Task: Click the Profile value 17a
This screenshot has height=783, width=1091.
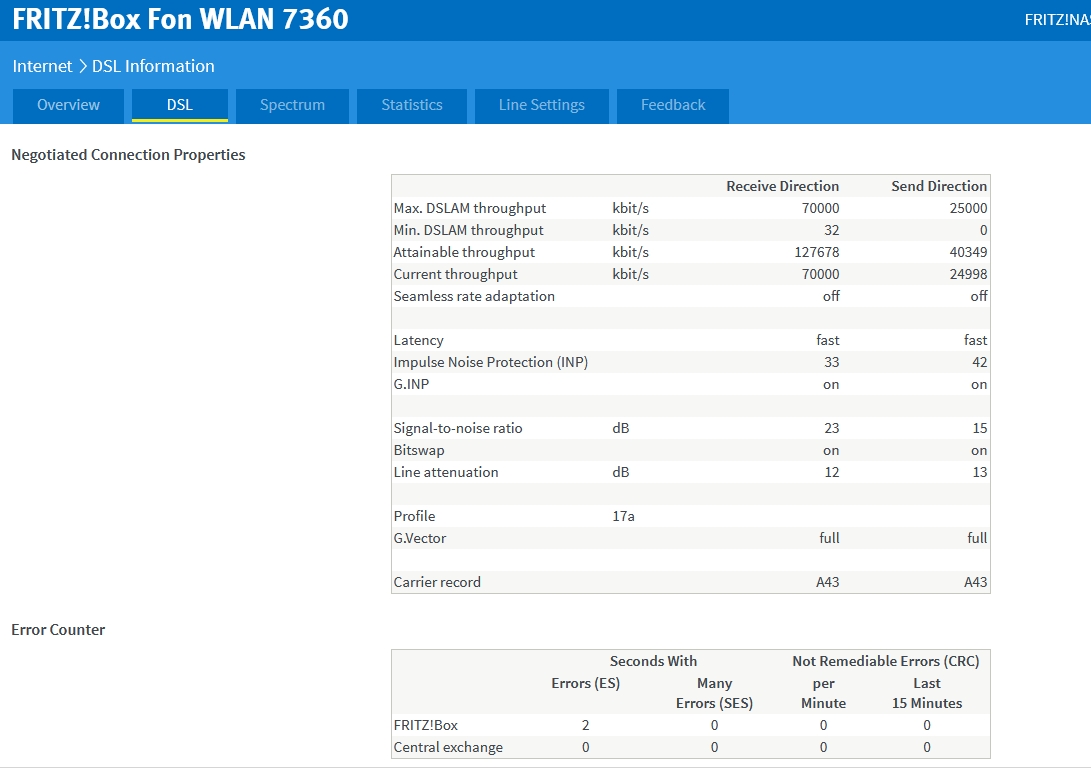Action: coord(623,516)
